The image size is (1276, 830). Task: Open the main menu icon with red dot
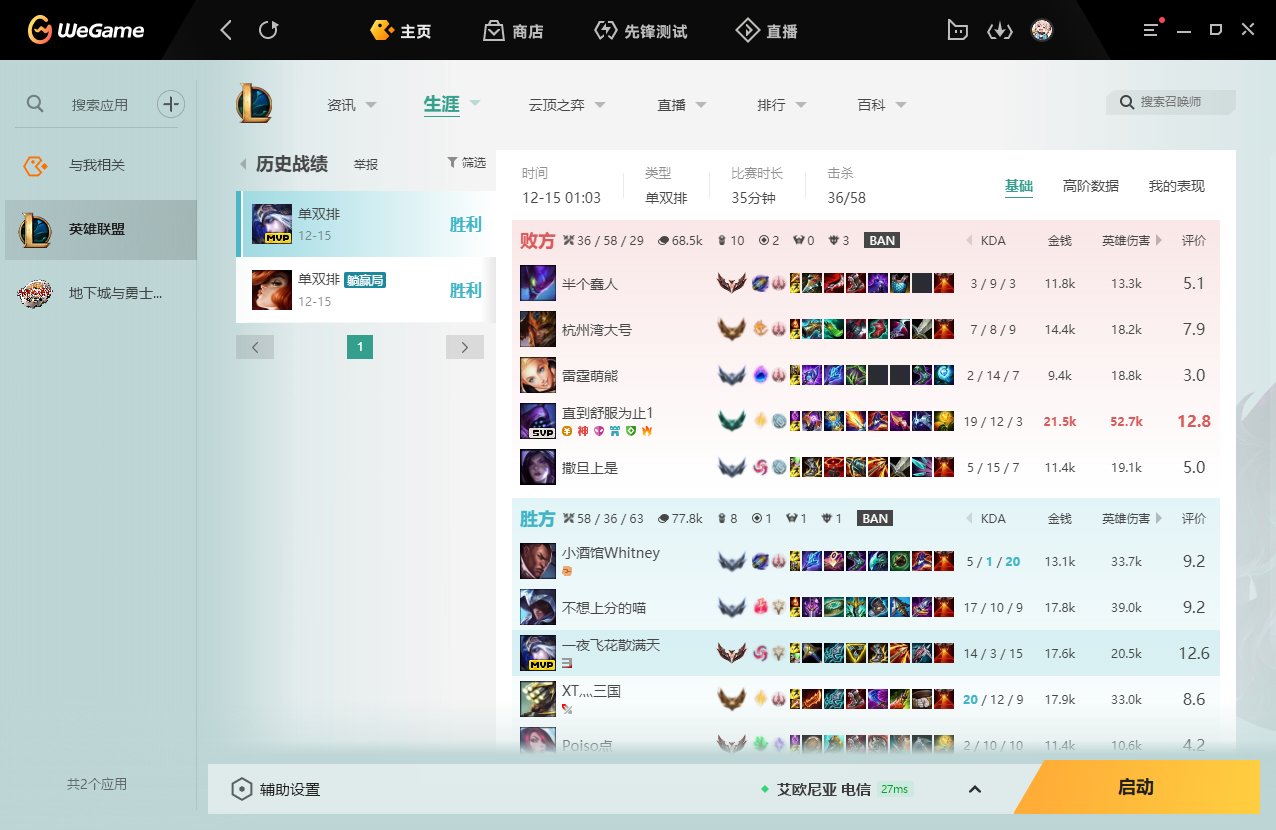click(1153, 29)
